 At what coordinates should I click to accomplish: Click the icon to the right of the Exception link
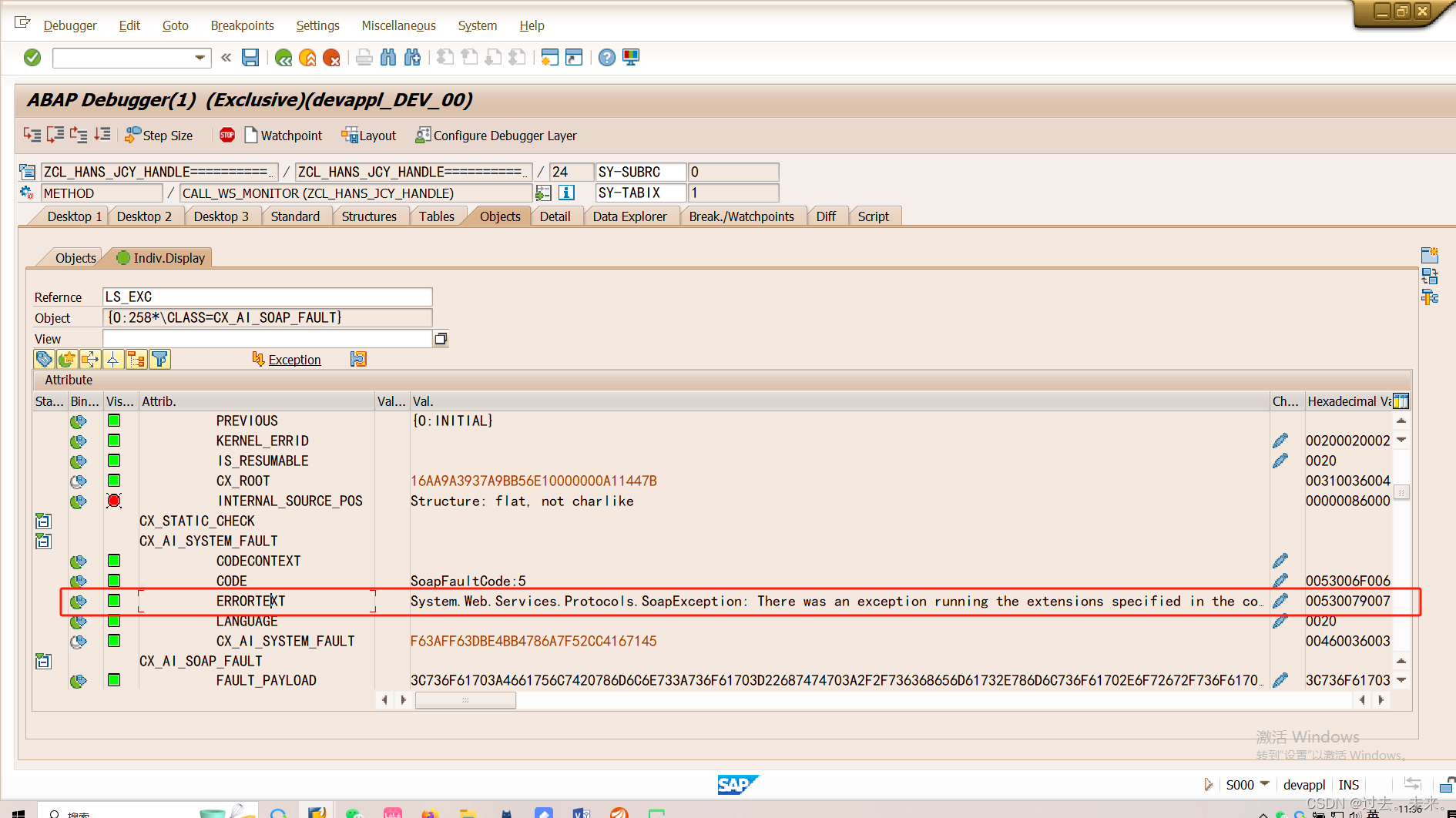358,359
